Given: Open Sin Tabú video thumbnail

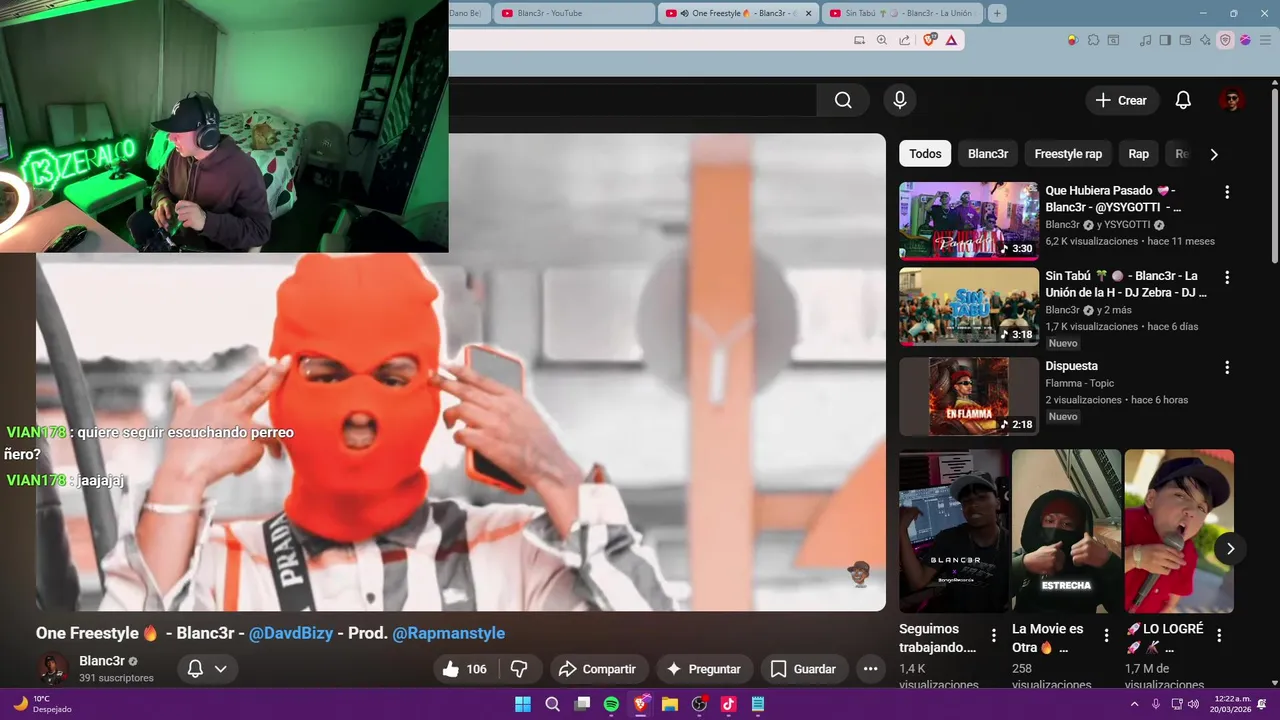Looking at the screenshot, I should (x=969, y=306).
